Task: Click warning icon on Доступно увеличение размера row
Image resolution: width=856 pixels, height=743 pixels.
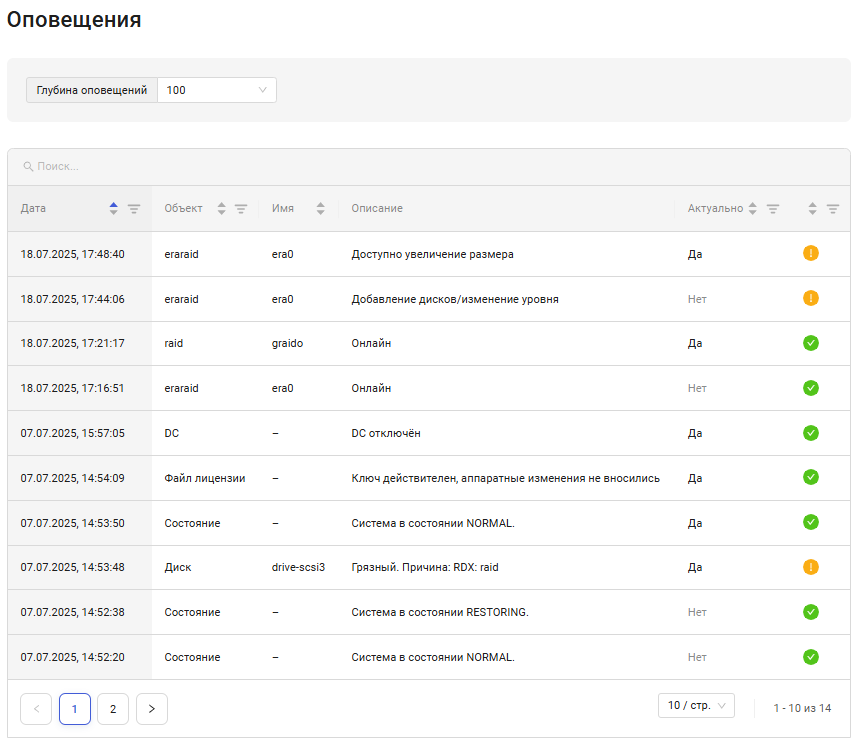Action: [x=811, y=254]
